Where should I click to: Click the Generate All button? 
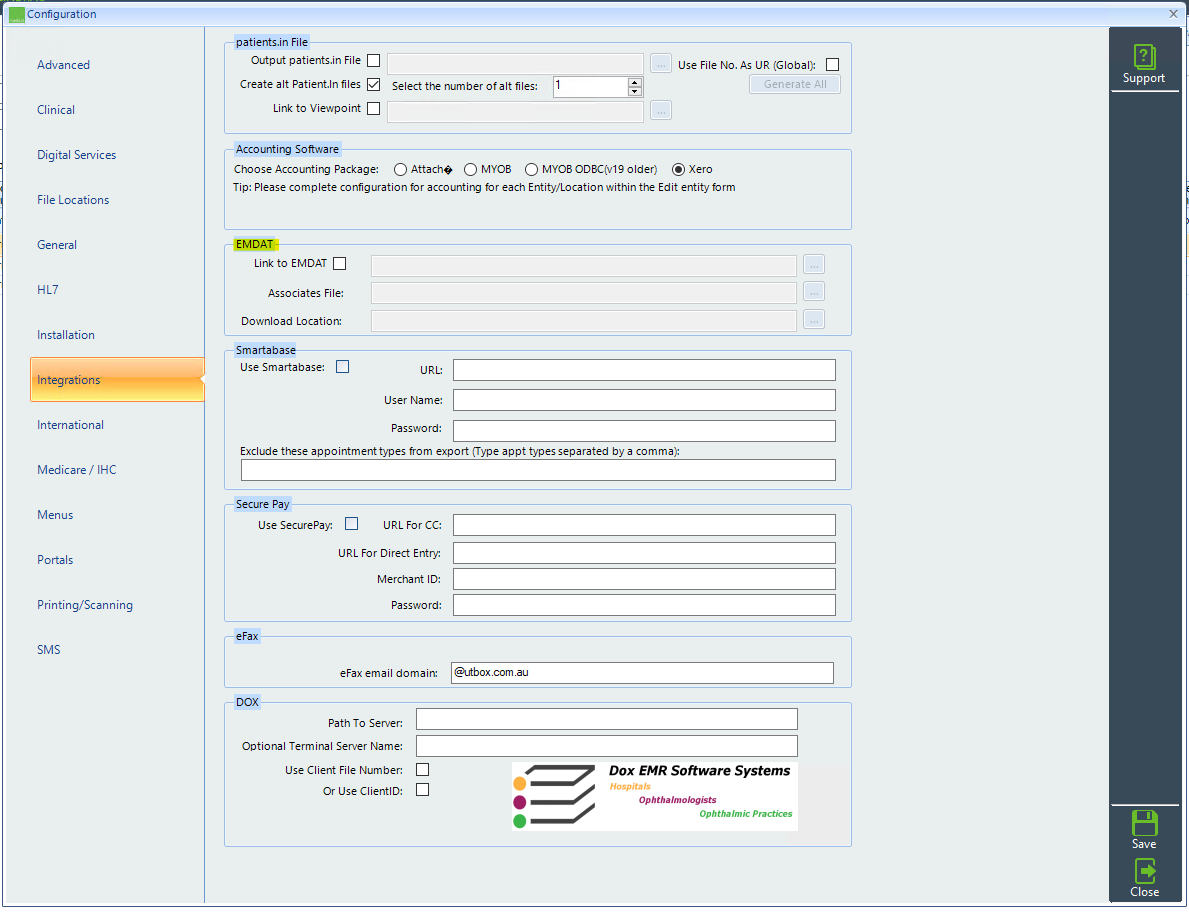[794, 83]
